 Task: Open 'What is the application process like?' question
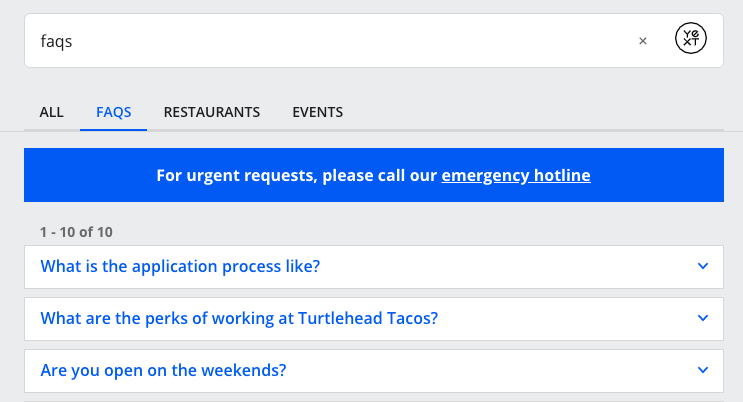click(x=180, y=266)
